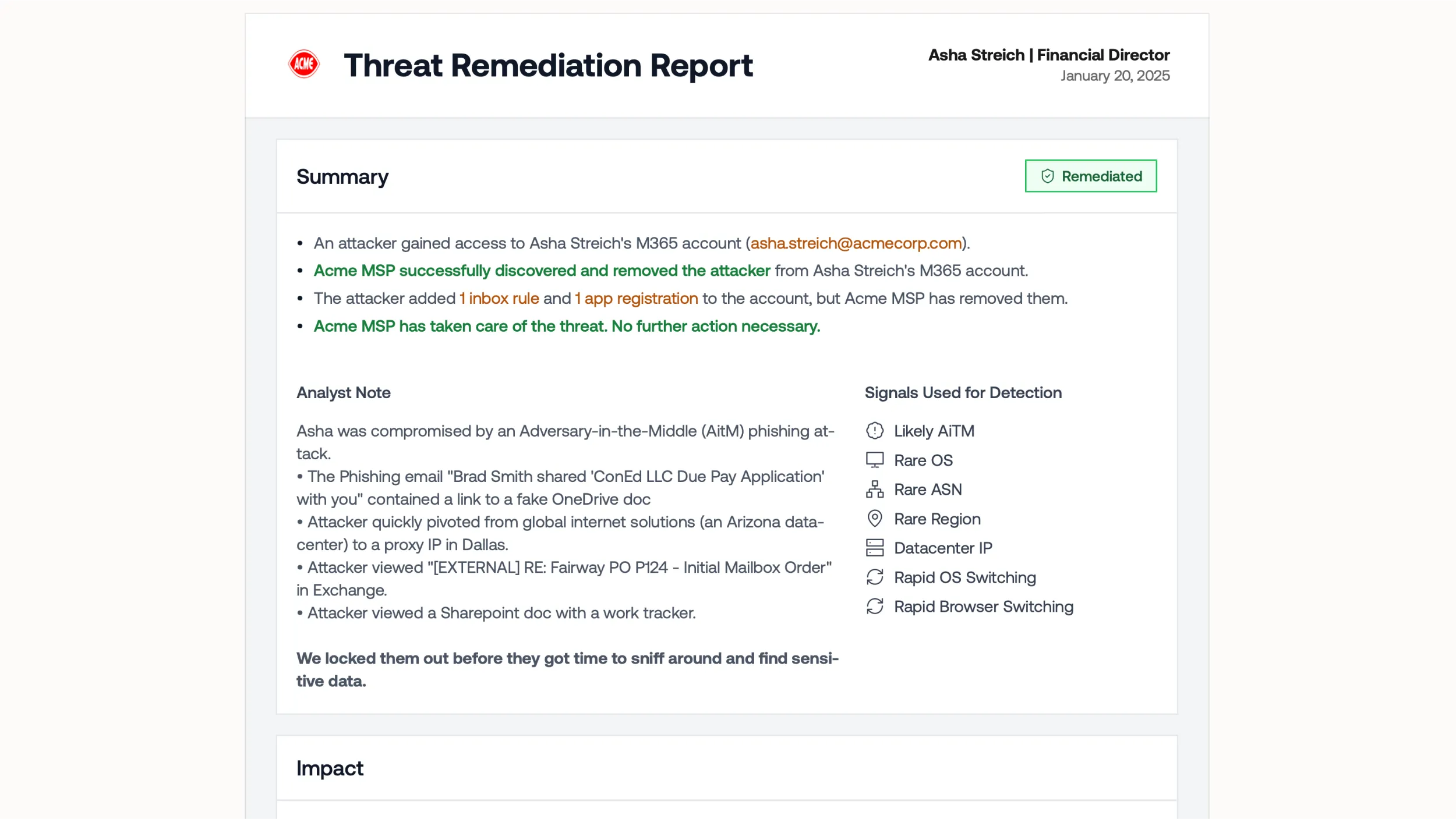Click the Rapid OS Switching refresh icon
This screenshot has width=1456, height=819.
pyautogui.click(x=874, y=577)
